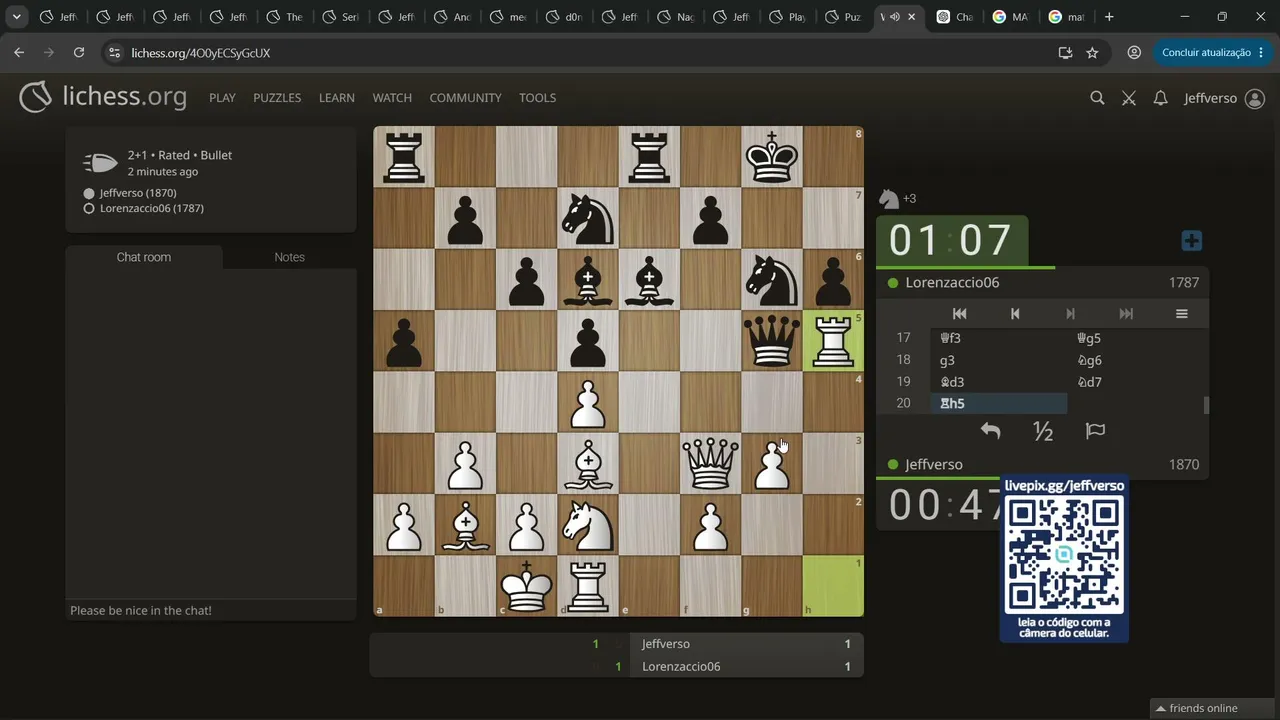Select move 18 Ng6 in list
The height and width of the screenshot is (720, 1280).
point(1135,360)
